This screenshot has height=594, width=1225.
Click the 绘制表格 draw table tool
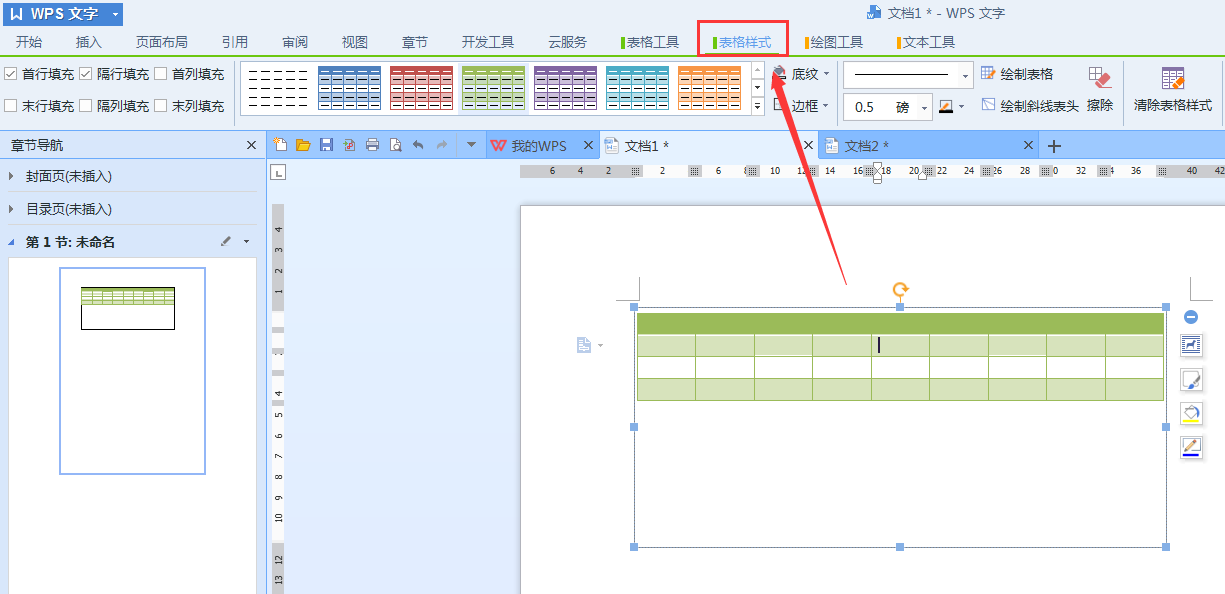tap(1017, 74)
